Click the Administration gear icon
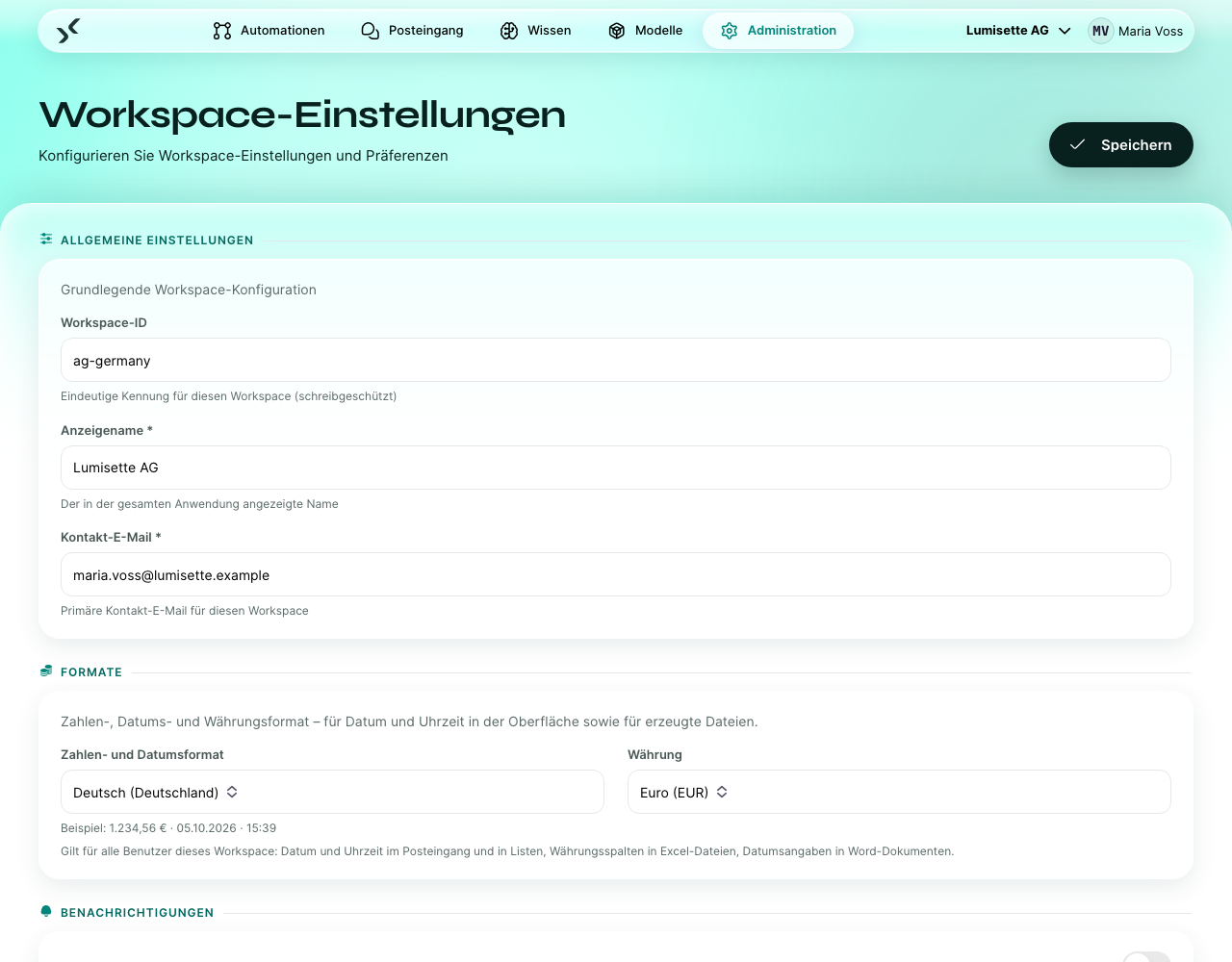Image resolution: width=1232 pixels, height=962 pixels. click(730, 31)
